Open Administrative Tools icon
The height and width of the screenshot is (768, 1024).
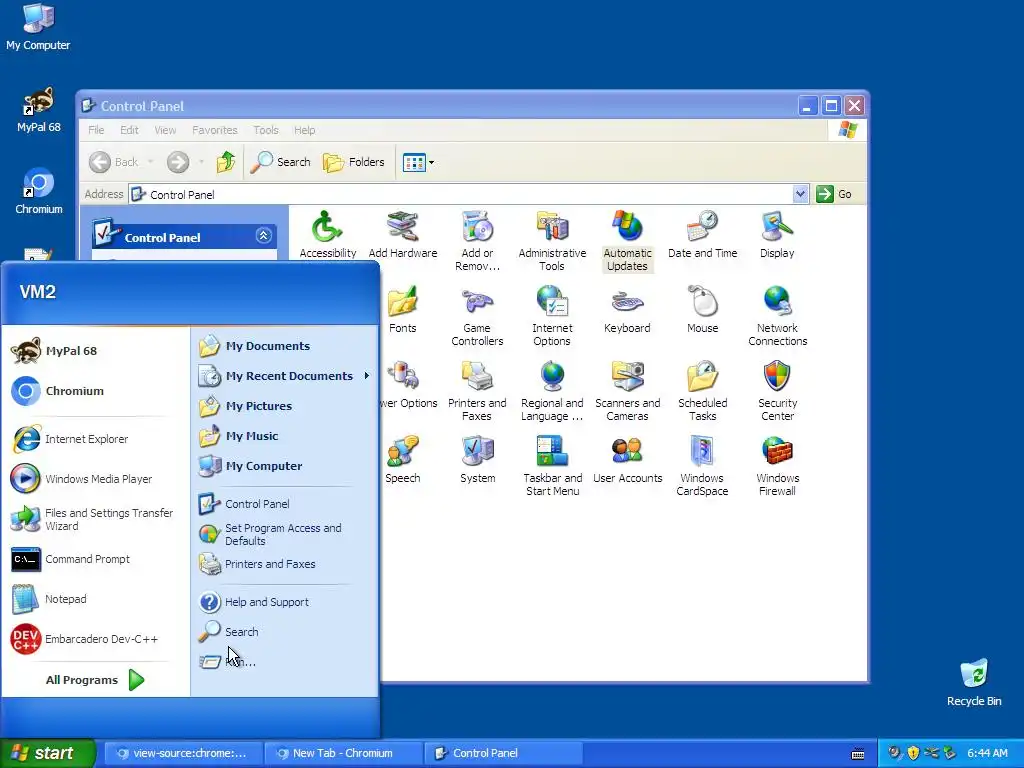(552, 241)
